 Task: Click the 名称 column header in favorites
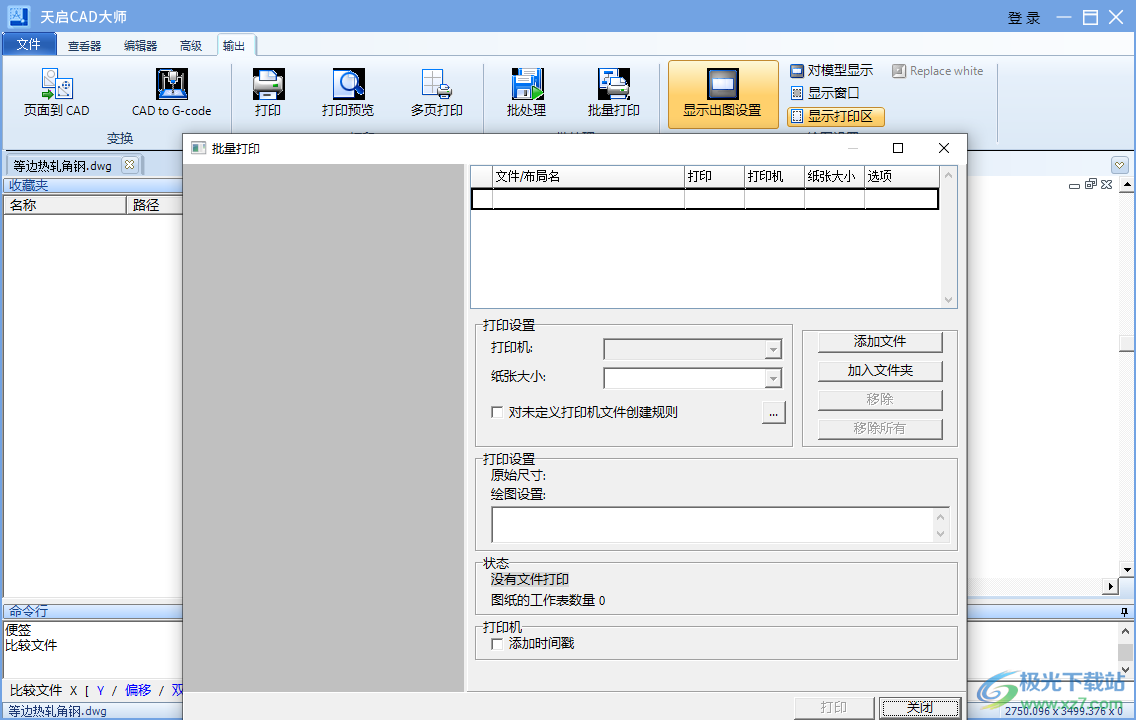click(x=65, y=205)
